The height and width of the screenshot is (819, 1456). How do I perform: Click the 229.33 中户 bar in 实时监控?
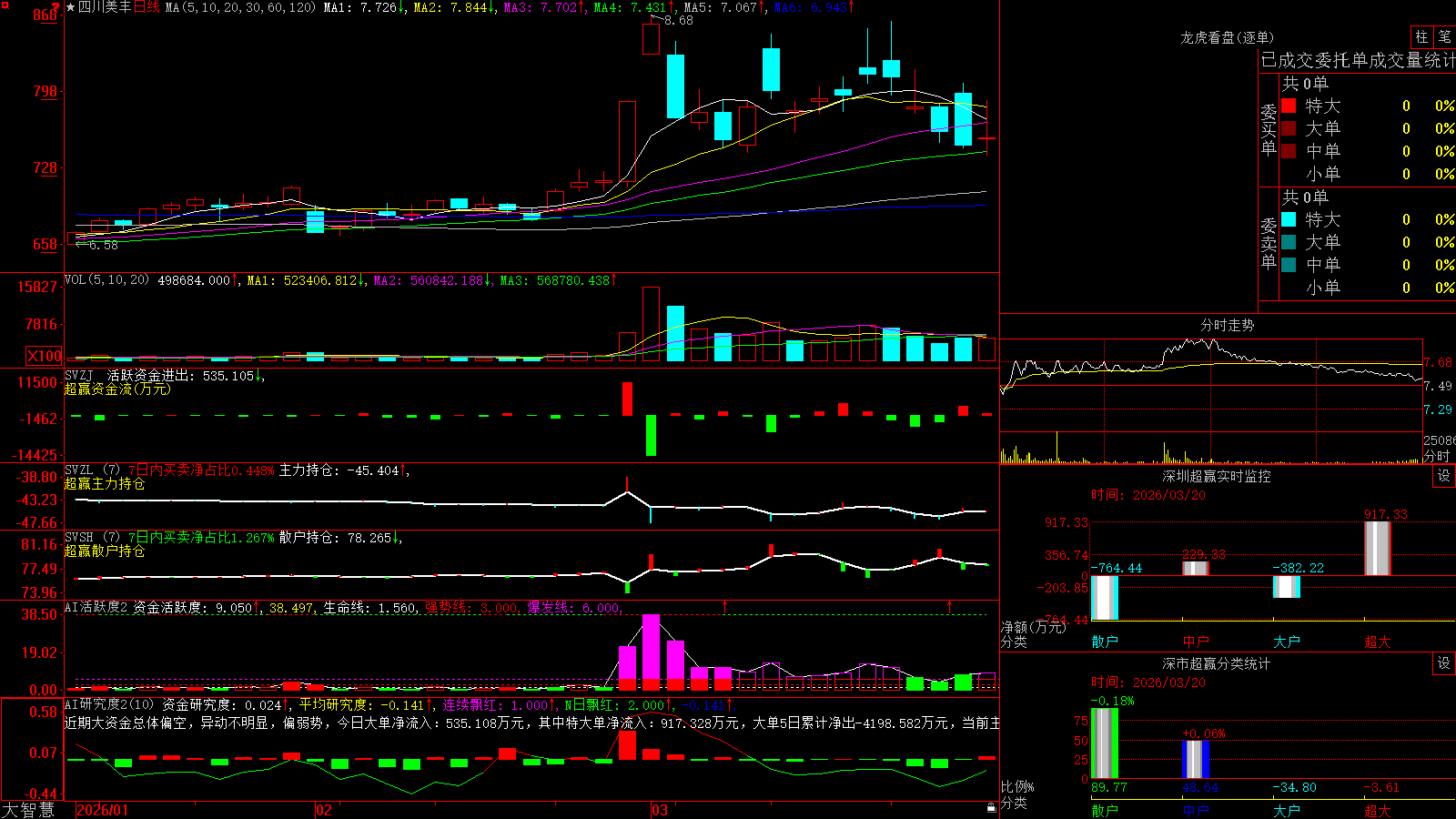point(1196,568)
